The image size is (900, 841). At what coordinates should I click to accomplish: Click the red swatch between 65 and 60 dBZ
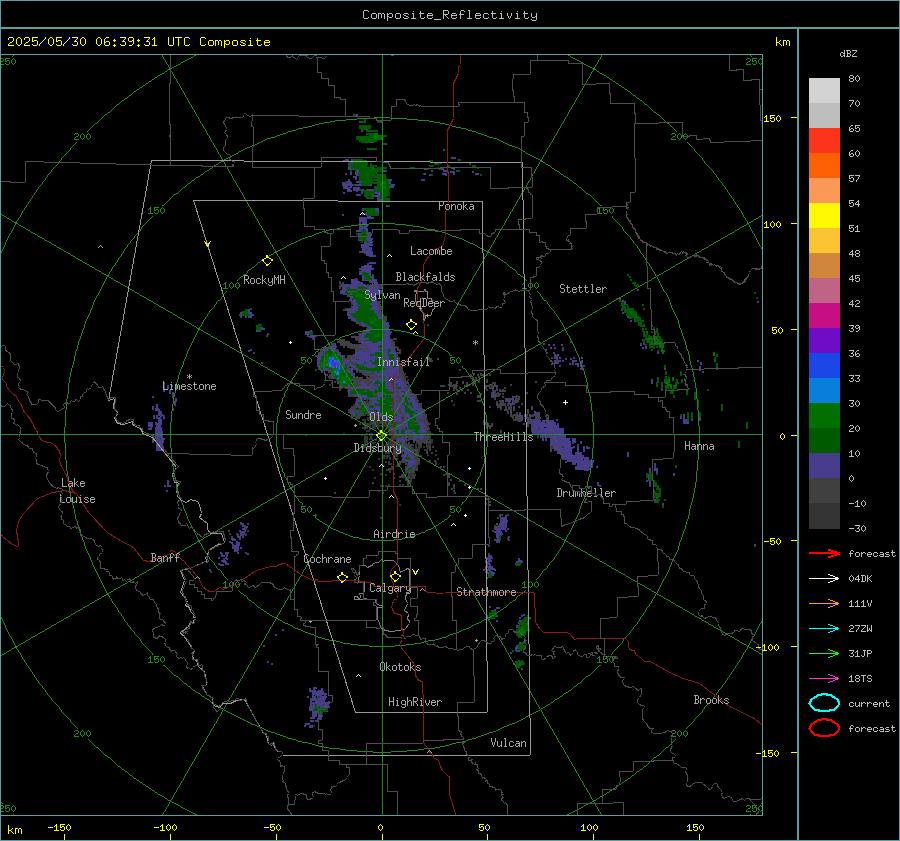[824, 141]
